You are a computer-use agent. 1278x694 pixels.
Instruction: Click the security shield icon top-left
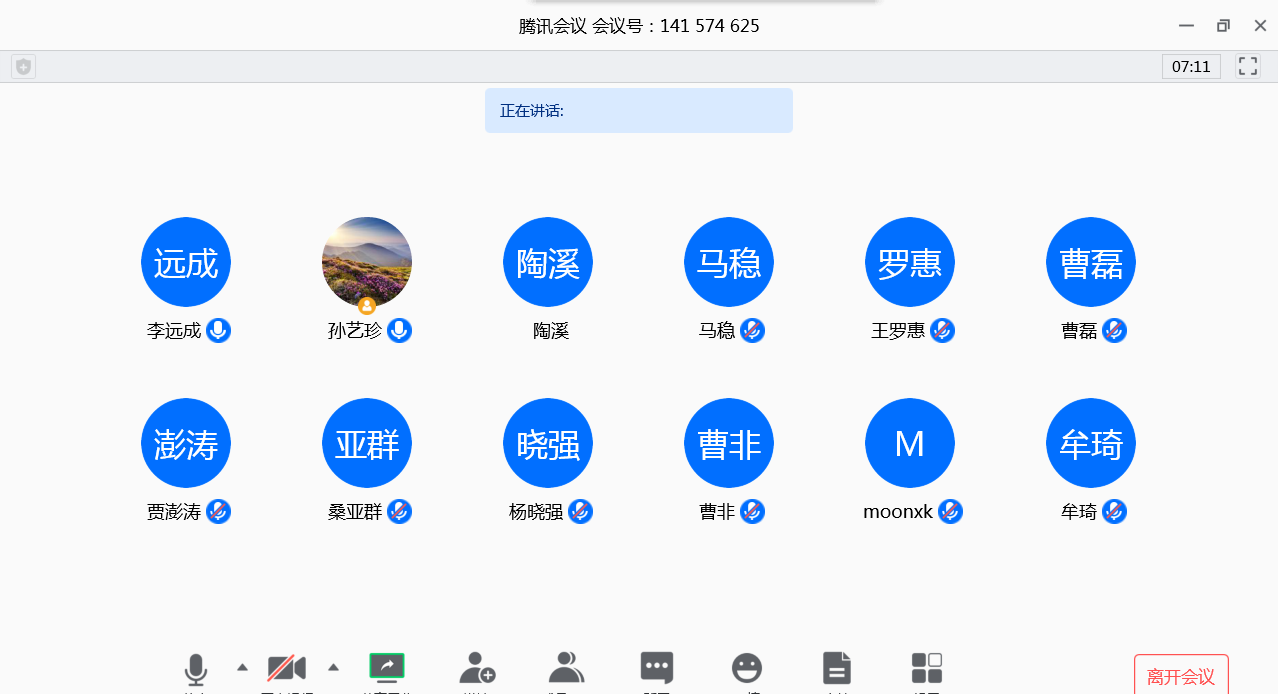[24, 67]
